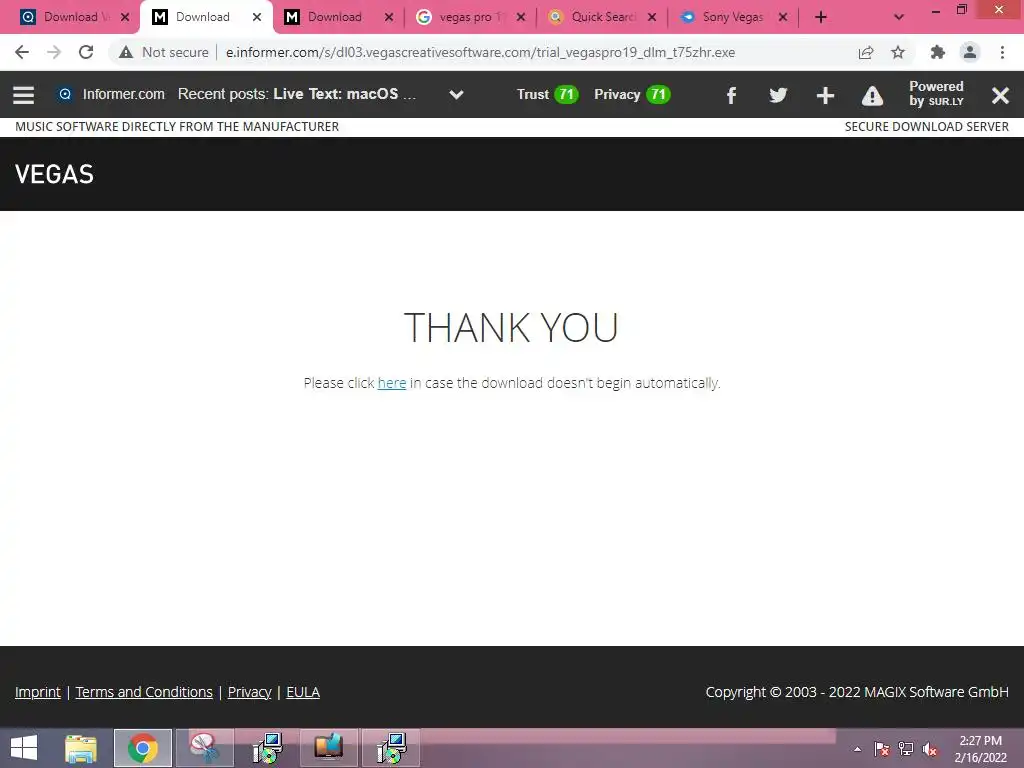Viewport: 1024px width, 768px height.
Task: Open the Chrome extensions puzzle icon
Action: (x=938, y=52)
